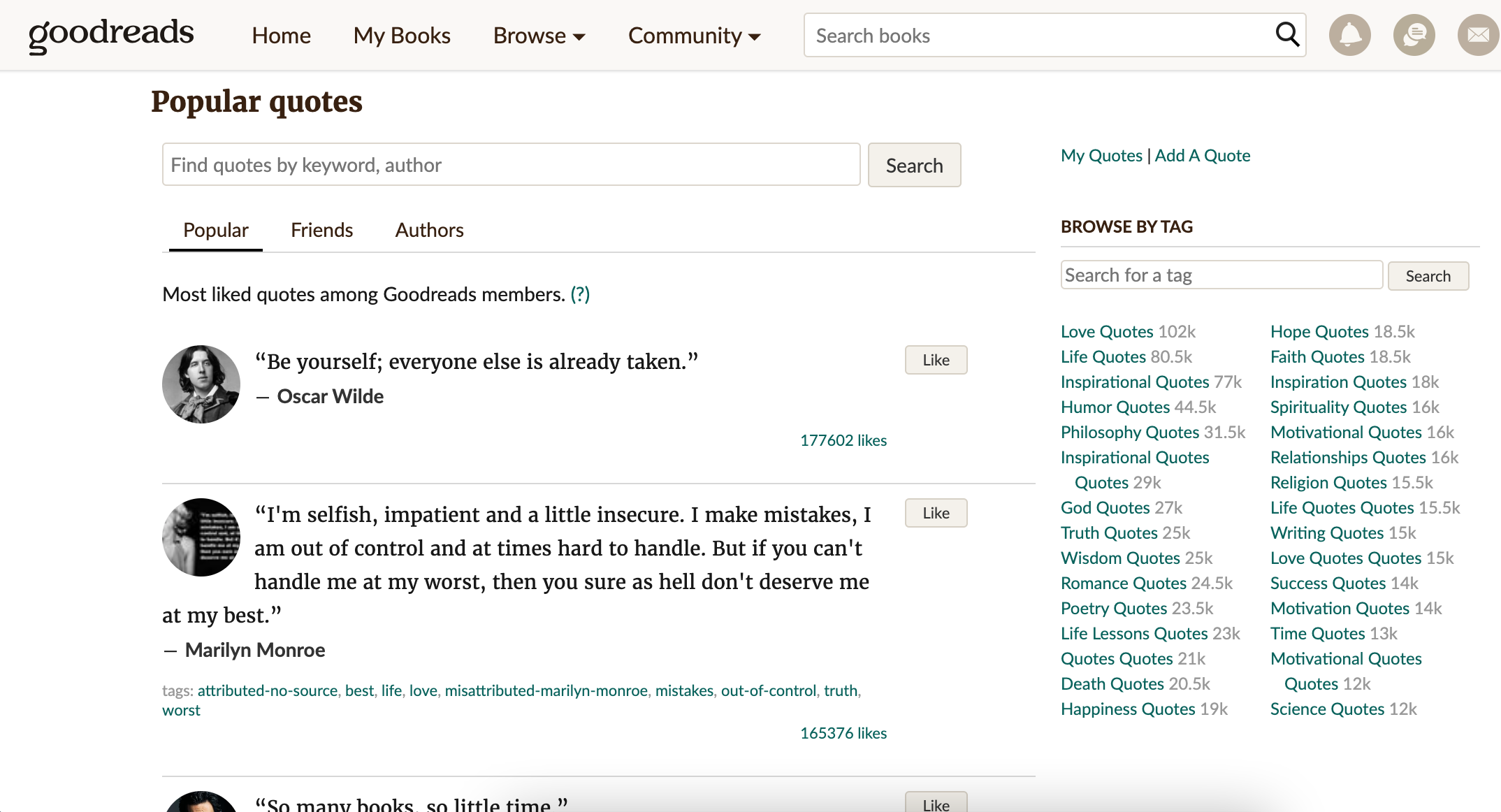Screen dimensions: 1501x812
Task: Browse the Love Quotes tag
Action: click(x=1107, y=331)
